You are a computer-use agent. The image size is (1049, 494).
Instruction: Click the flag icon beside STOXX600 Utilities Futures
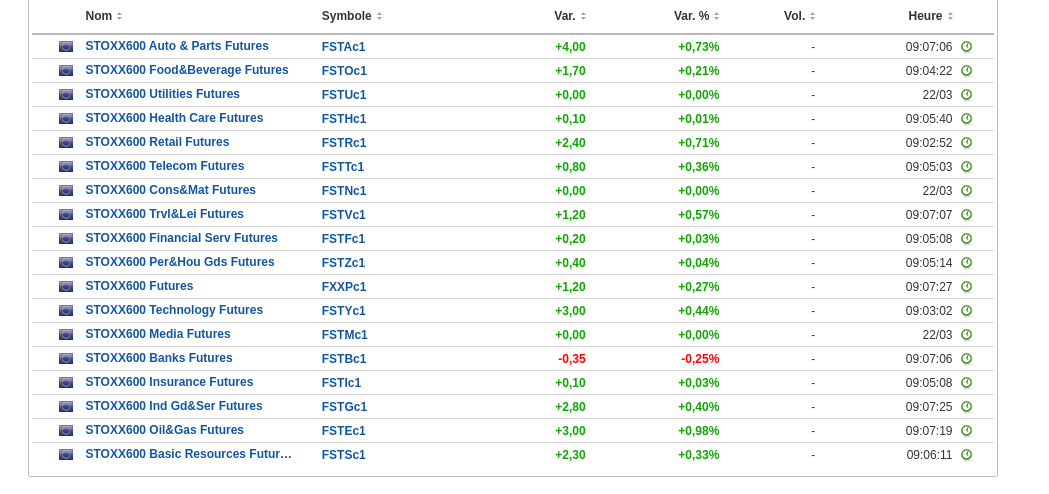click(66, 95)
